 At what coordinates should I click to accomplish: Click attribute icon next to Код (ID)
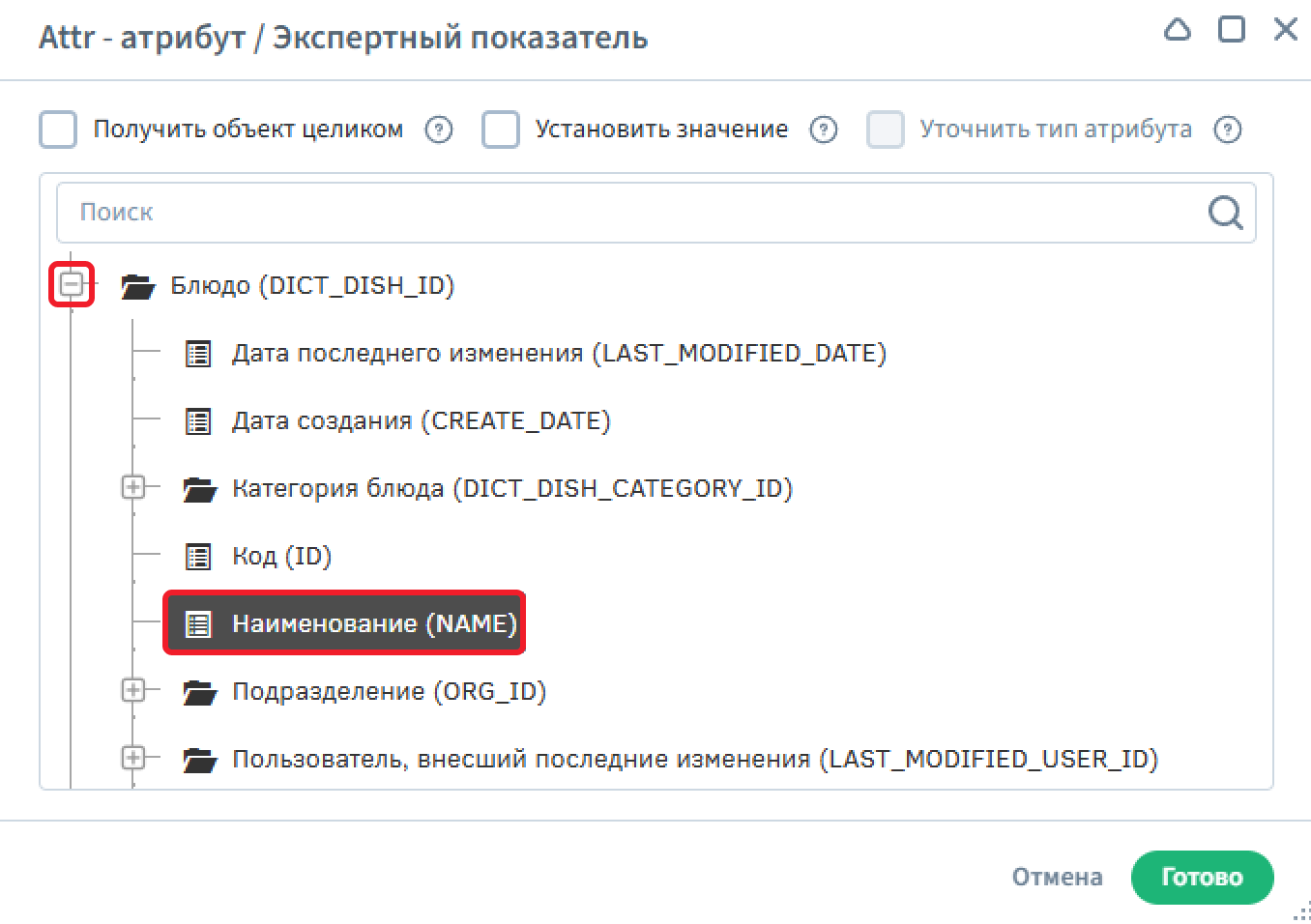198,557
